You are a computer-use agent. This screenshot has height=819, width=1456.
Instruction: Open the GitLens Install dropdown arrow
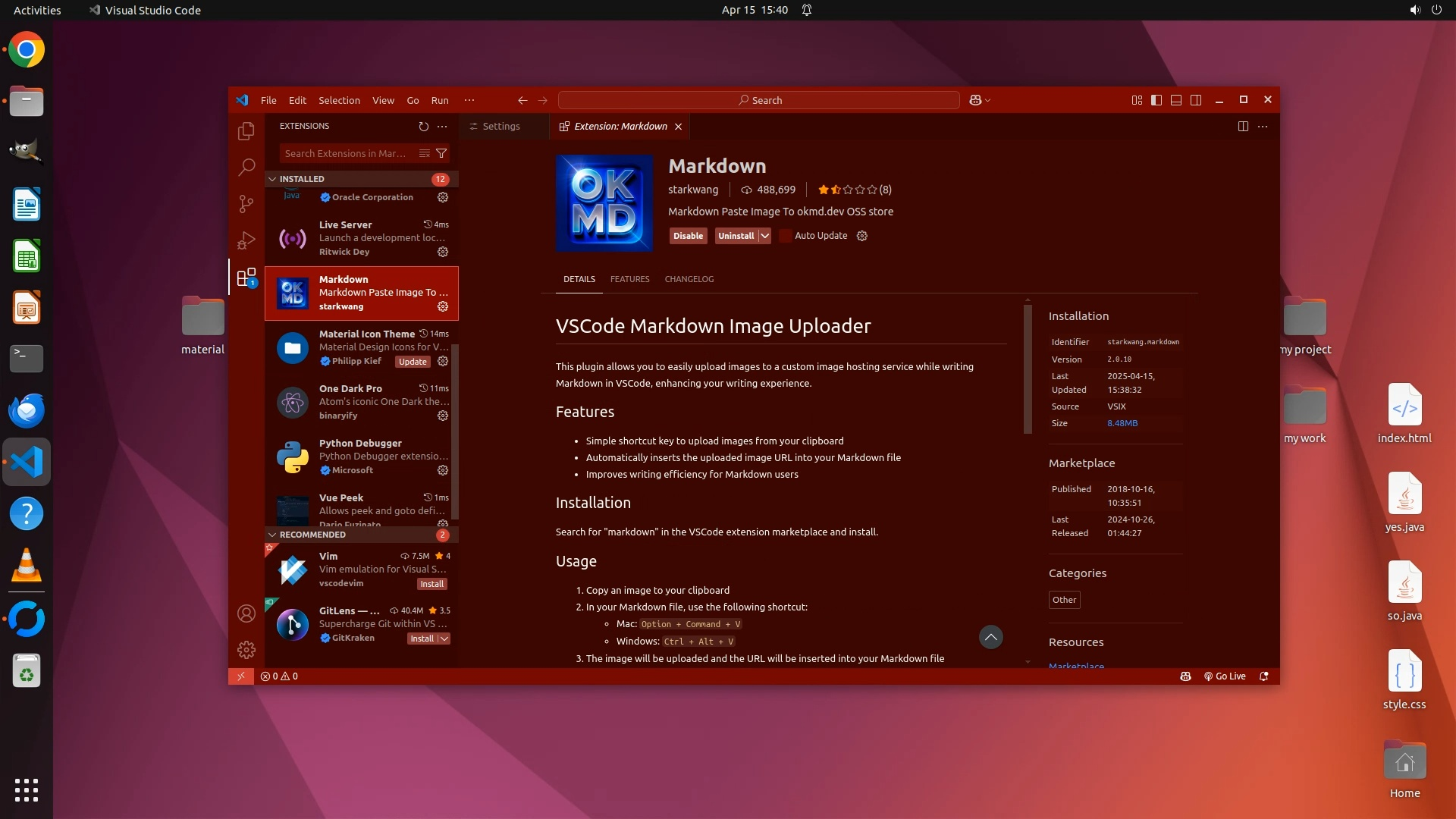444,639
